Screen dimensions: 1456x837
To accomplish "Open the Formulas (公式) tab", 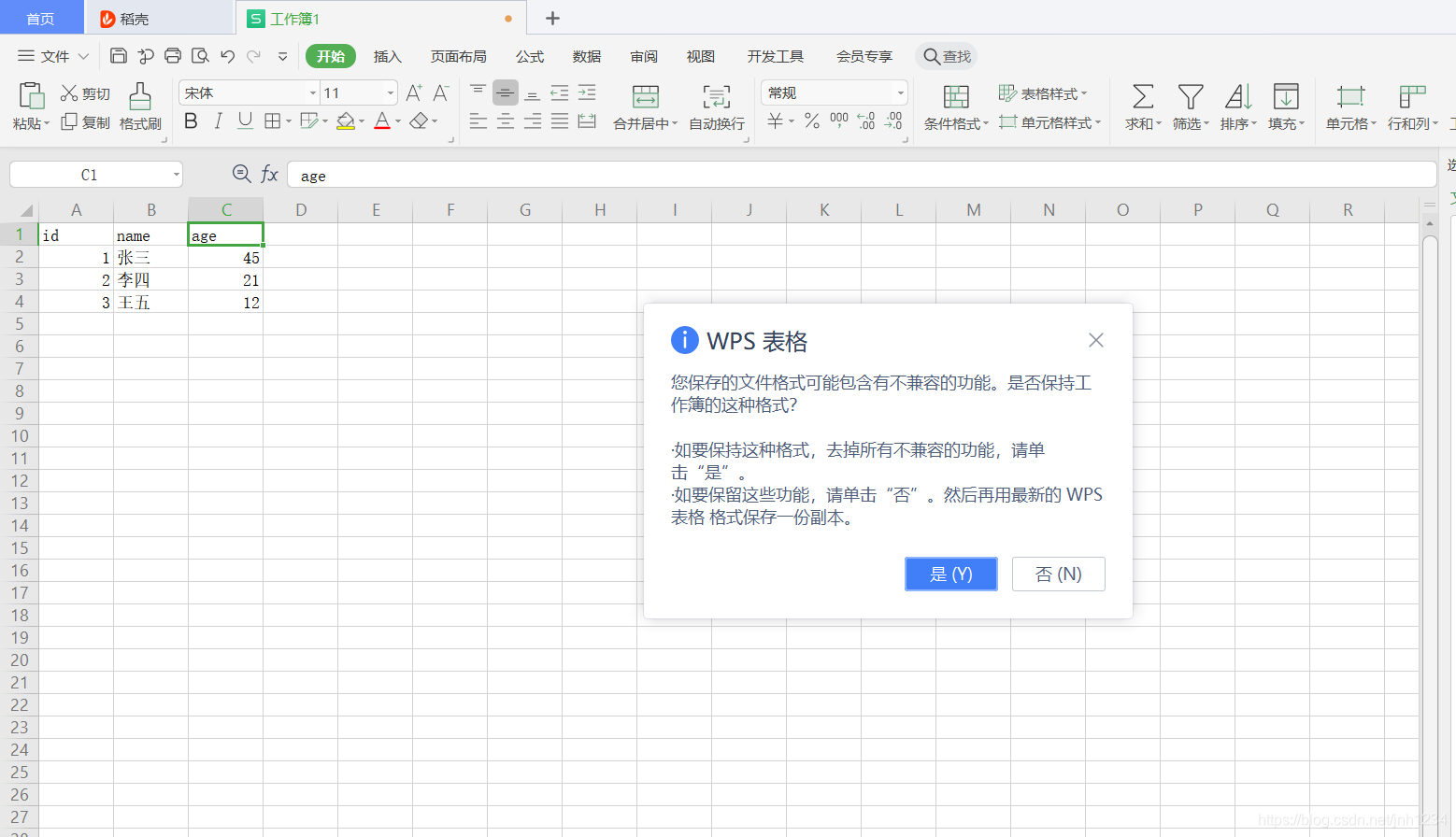I will [x=530, y=56].
